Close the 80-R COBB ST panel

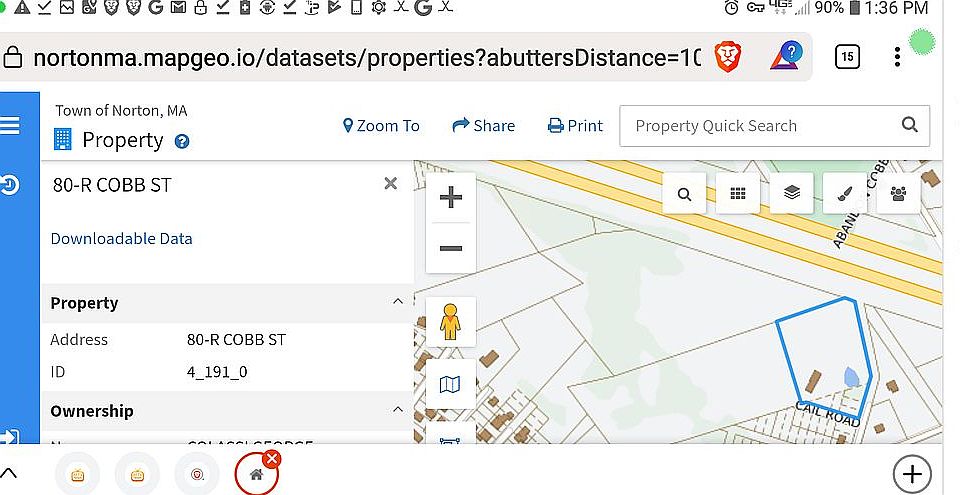(x=391, y=183)
